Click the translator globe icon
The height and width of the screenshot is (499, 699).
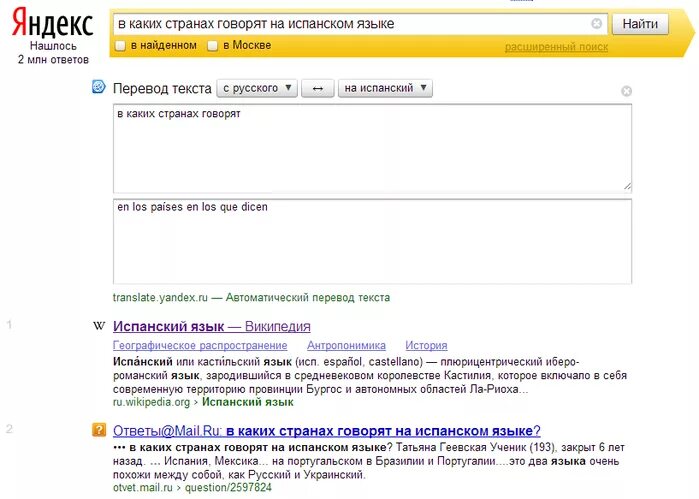point(99,87)
